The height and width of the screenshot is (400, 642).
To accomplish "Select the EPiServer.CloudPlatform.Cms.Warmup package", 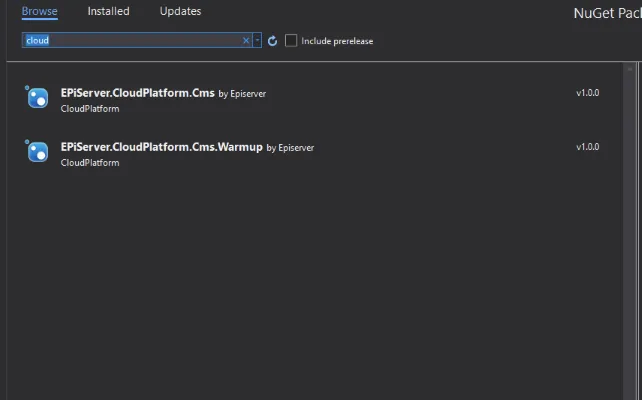I will coord(314,154).
